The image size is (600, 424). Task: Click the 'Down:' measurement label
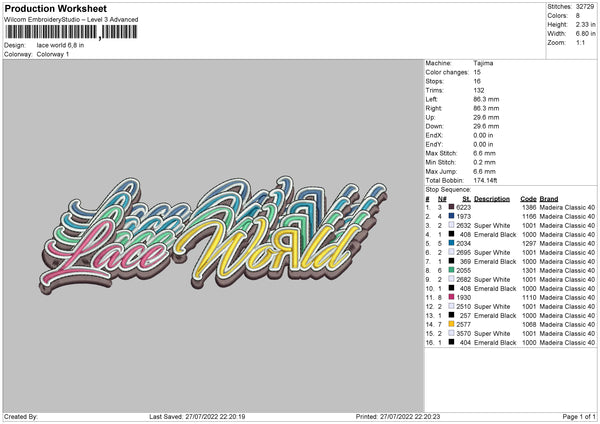click(x=434, y=126)
